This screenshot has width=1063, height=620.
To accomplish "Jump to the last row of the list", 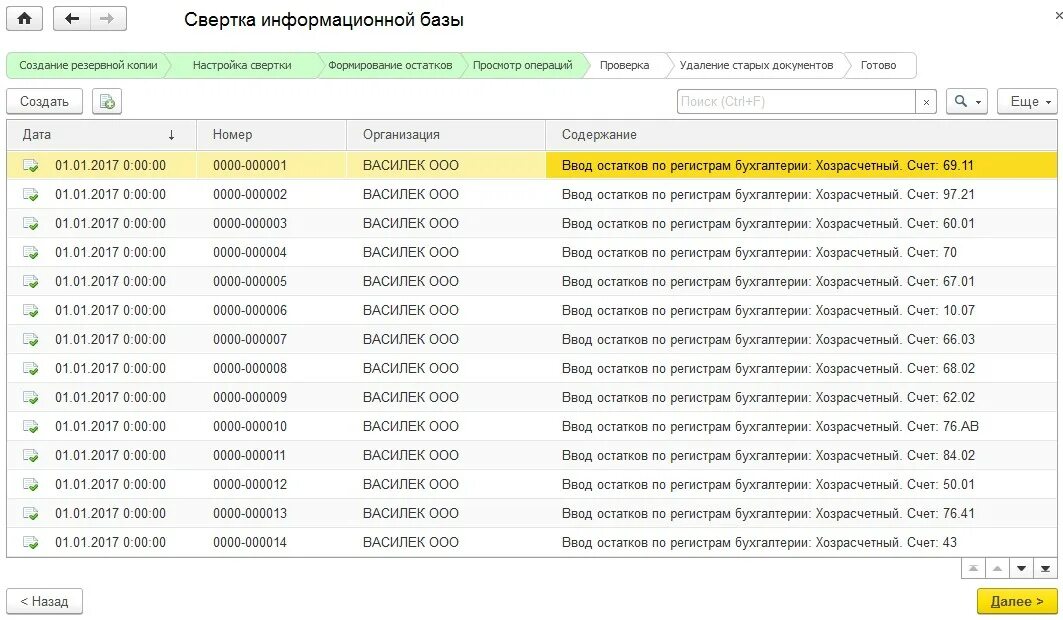I will tap(1045, 569).
